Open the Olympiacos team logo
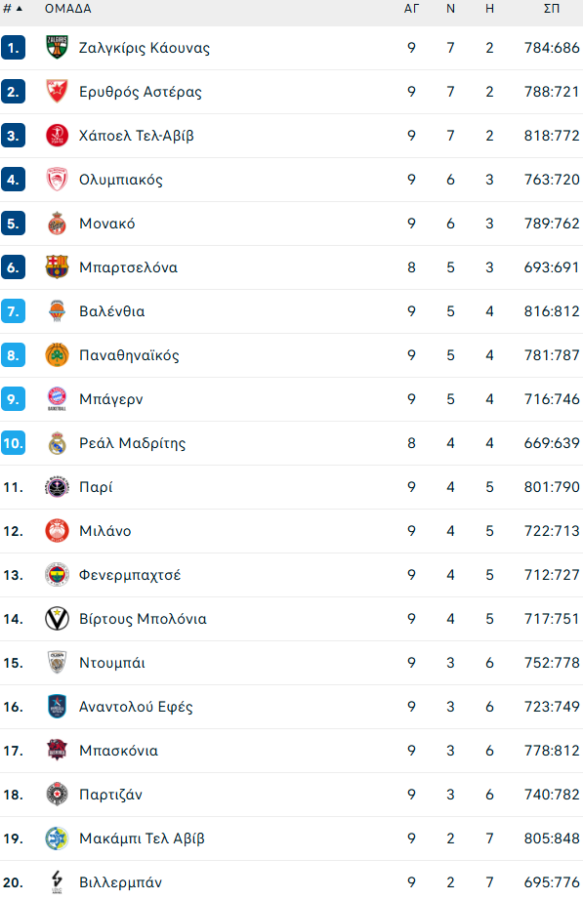The width and height of the screenshot is (583, 900). 58,179
